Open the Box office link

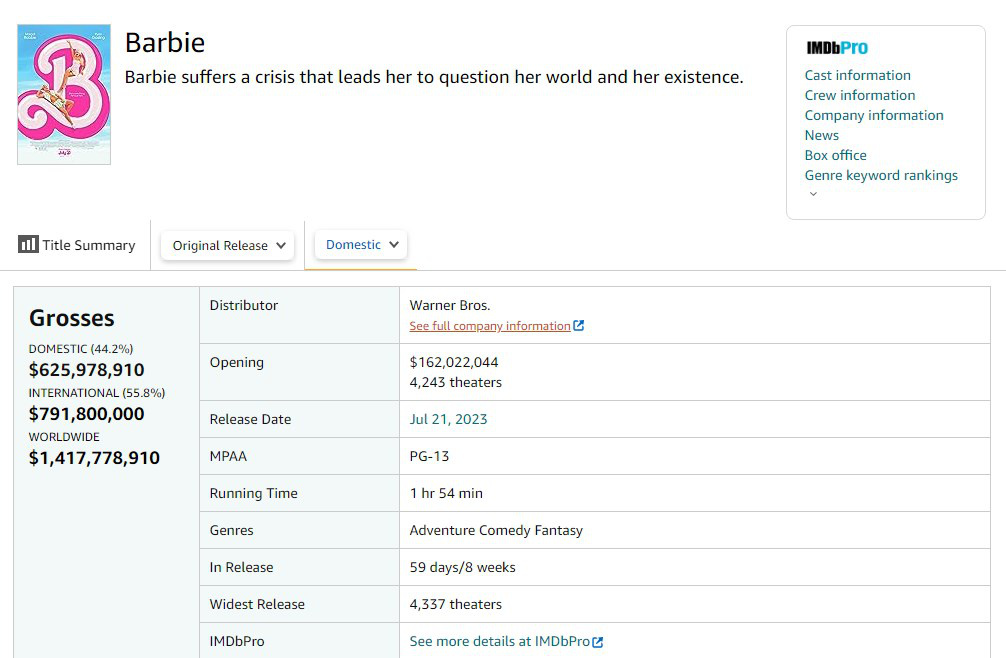click(x=835, y=155)
